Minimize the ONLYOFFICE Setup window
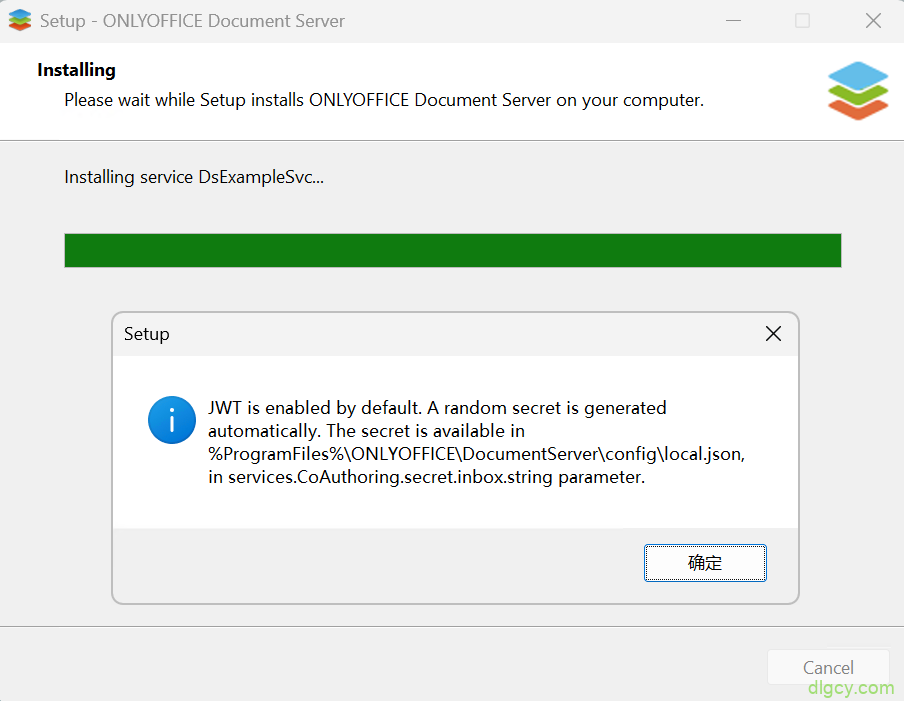904x701 pixels. tap(733, 21)
